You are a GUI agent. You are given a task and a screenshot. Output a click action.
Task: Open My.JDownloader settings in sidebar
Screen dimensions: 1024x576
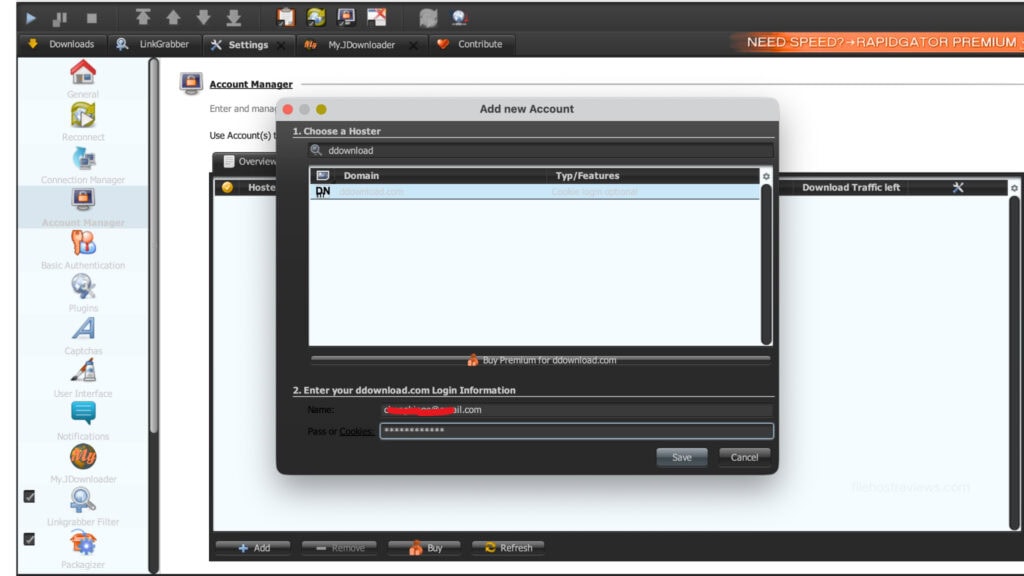83,464
